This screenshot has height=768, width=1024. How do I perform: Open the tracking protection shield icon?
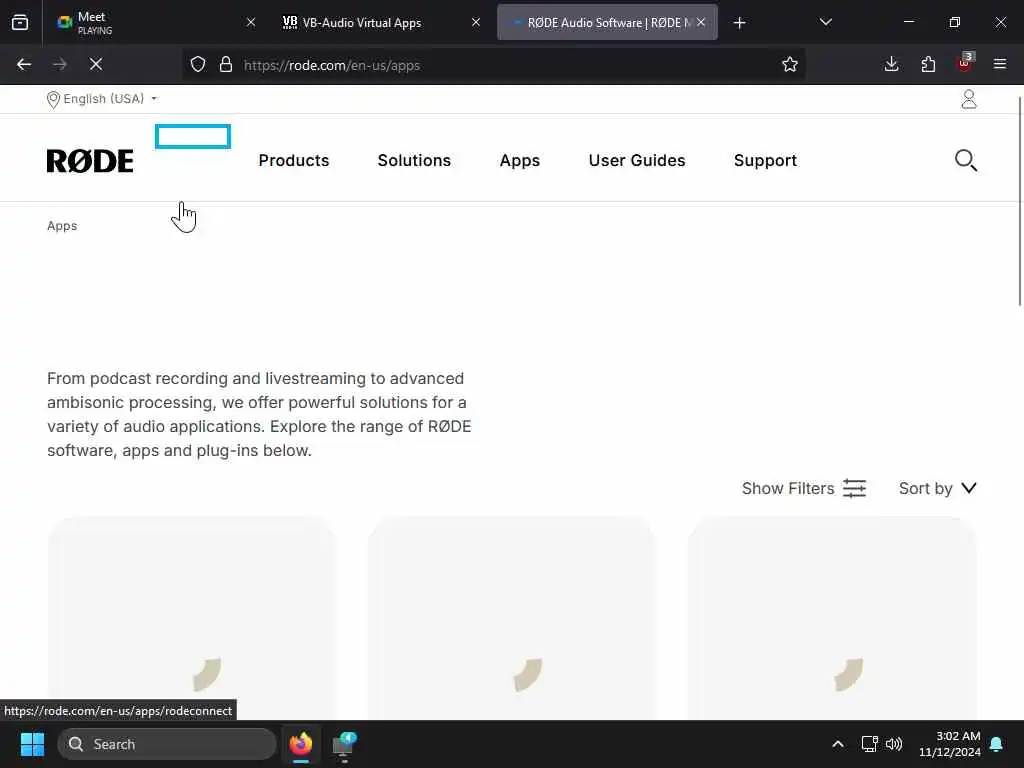tap(198, 65)
